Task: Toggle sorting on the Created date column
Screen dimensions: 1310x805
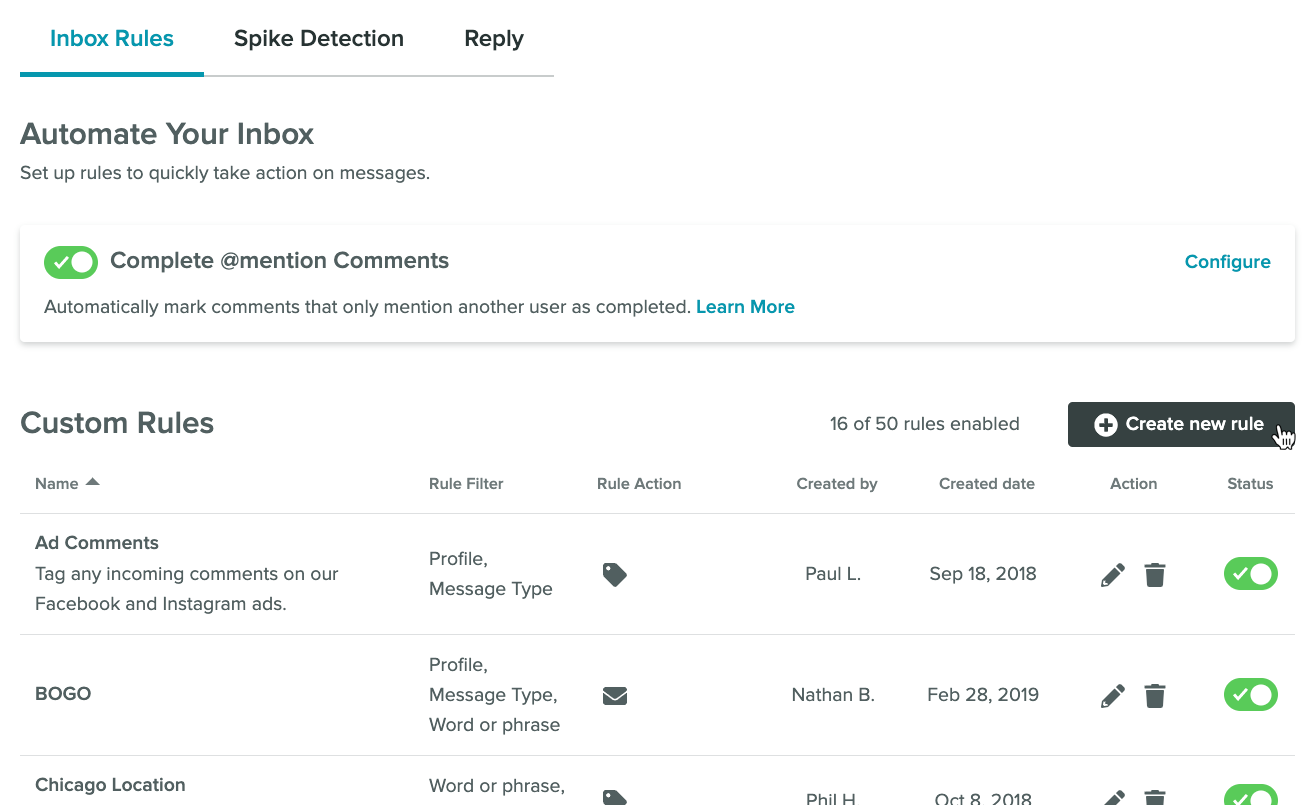Action: tap(986, 483)
